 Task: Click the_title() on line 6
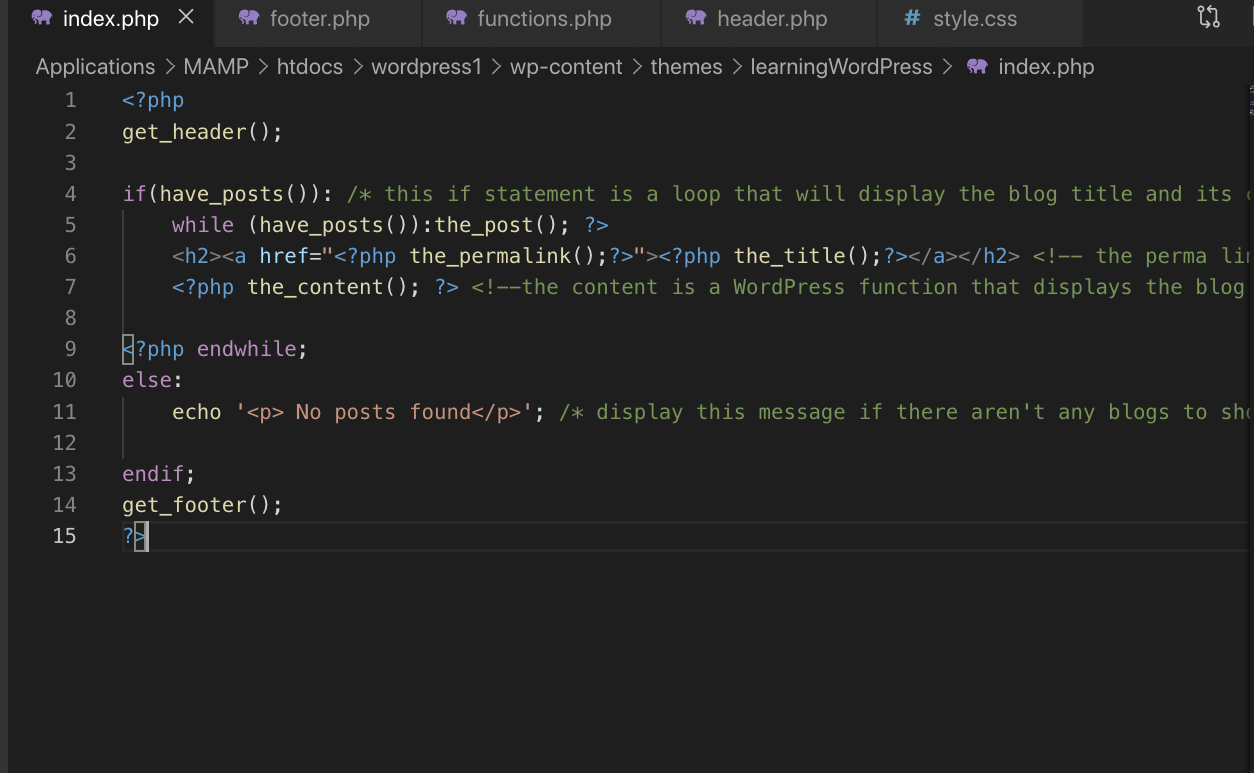click(808, 256)
